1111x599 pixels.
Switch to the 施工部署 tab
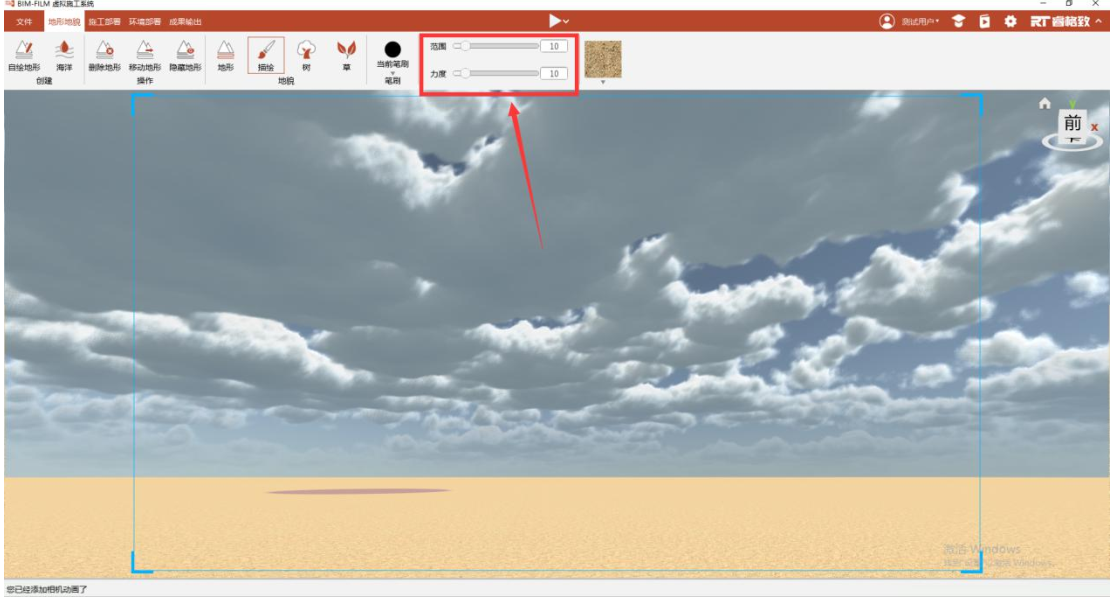(x=104, y=21)
